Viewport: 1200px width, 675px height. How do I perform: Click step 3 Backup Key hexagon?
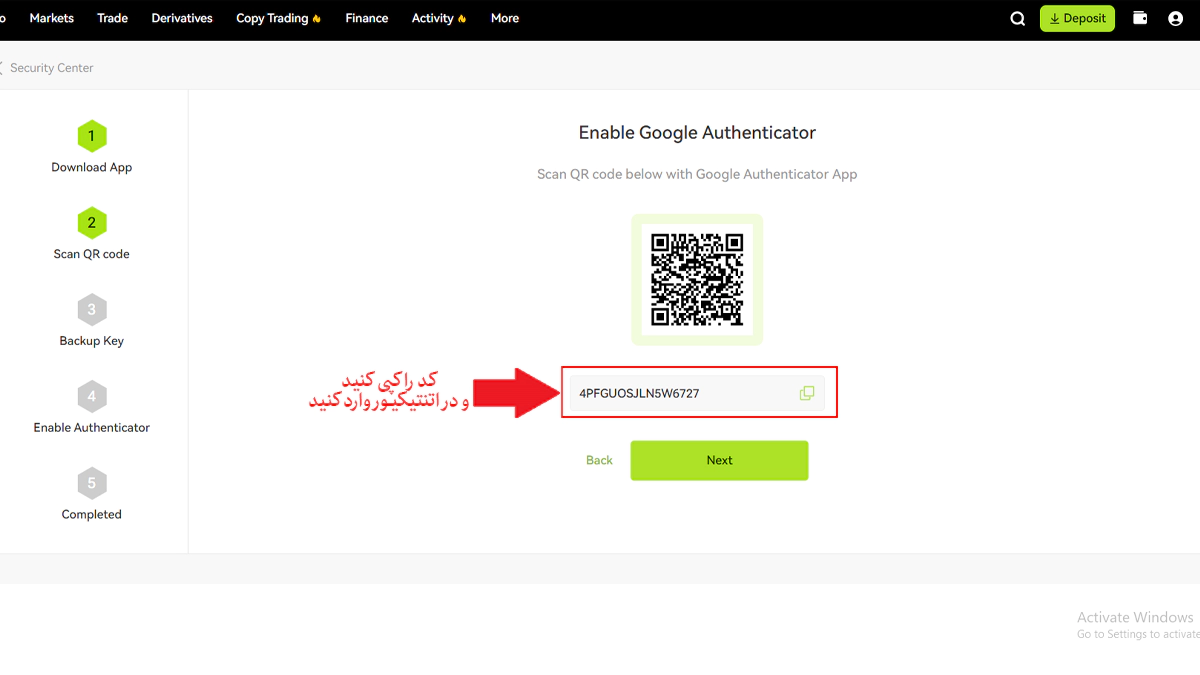pyautogui.click(x=91, y=310)
